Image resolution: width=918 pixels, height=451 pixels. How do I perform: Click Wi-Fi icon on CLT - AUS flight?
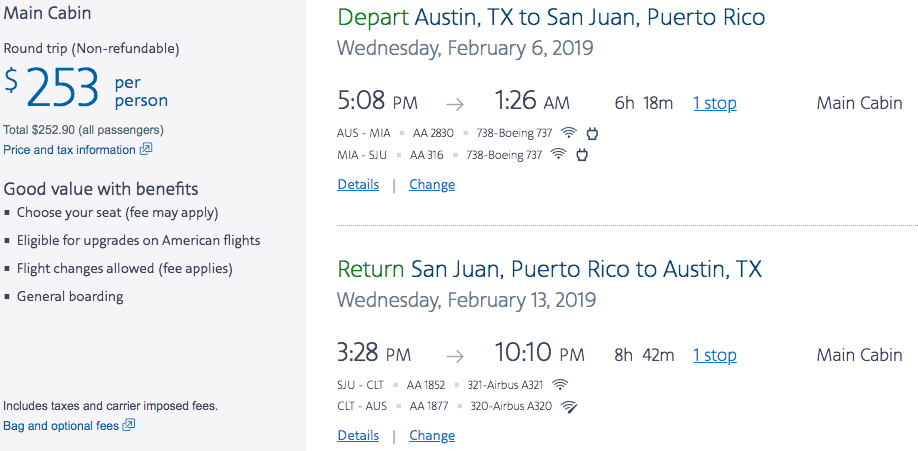(x=569, y=406)
